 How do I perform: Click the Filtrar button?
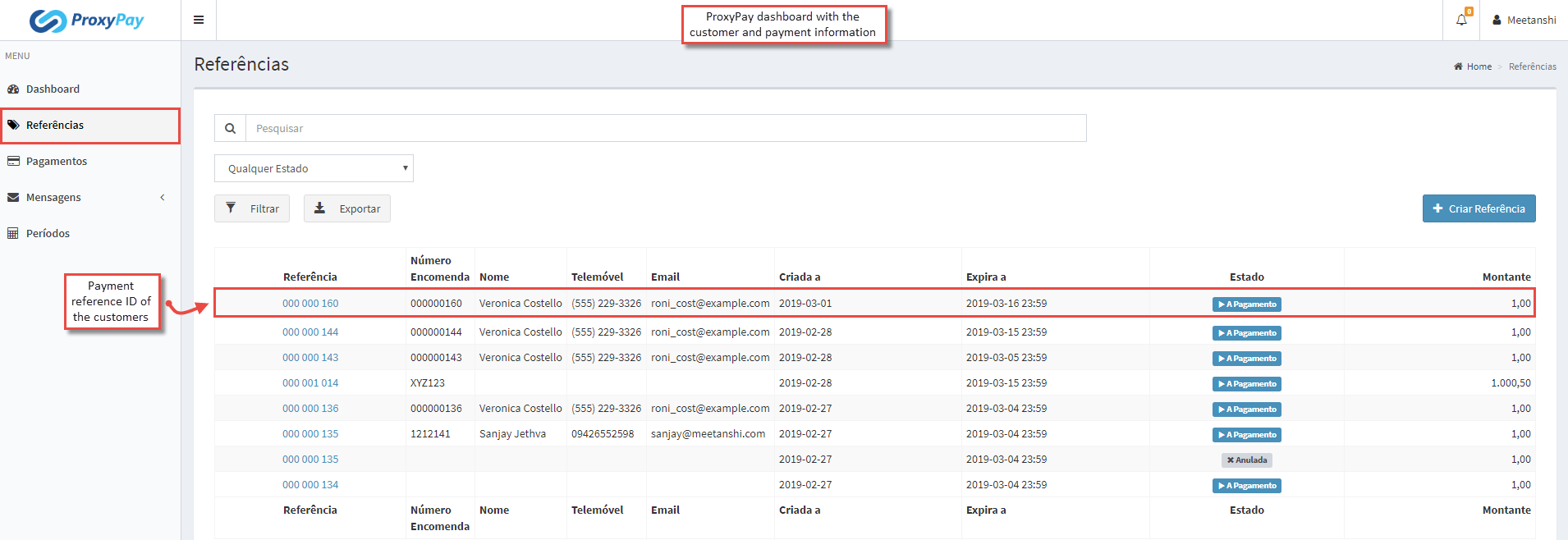tap(252, 208)
